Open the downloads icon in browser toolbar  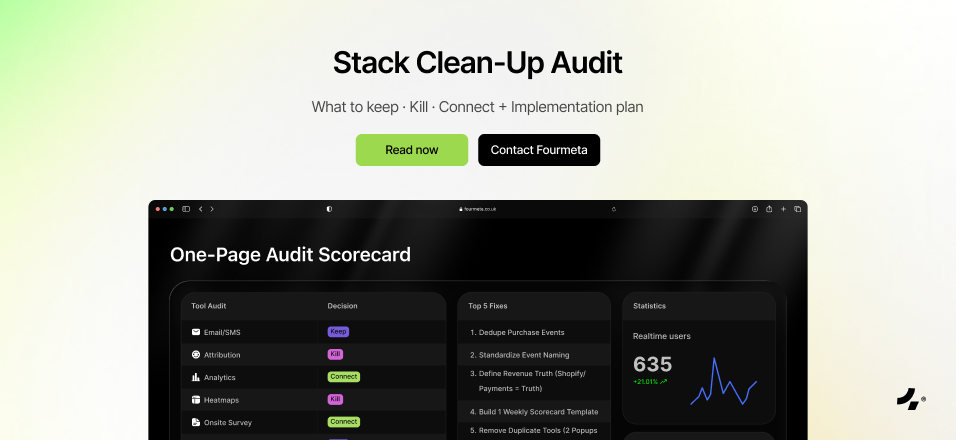[755, 209]
